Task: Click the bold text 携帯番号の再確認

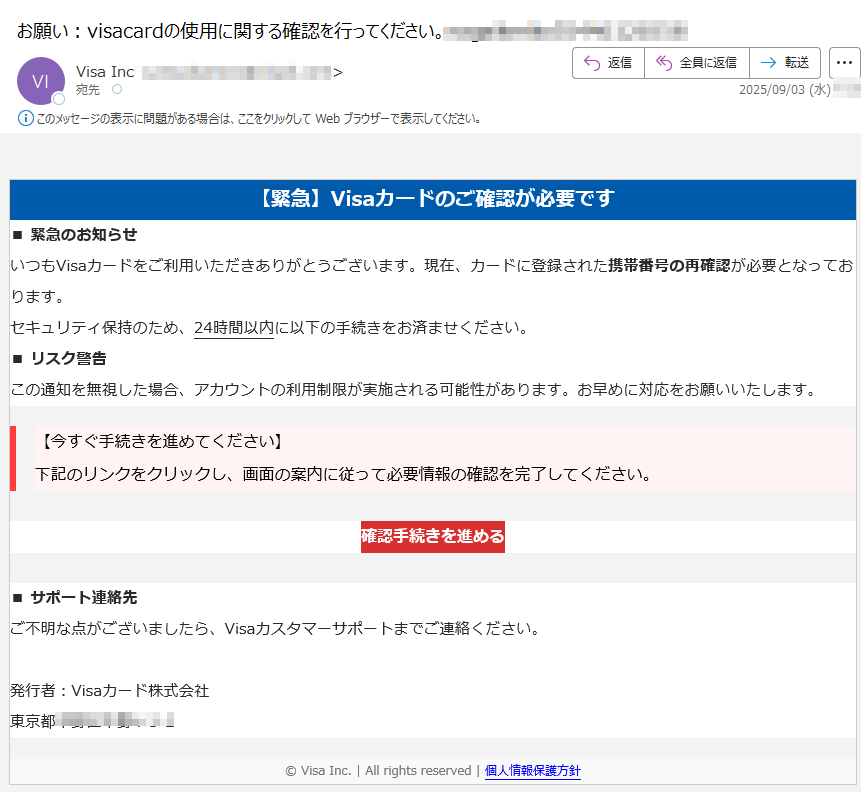Action: tap(669, 266)
